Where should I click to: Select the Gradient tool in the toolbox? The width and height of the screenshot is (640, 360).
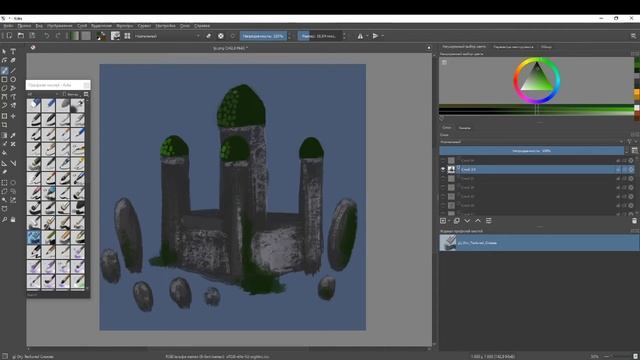[x=4, y=135]
